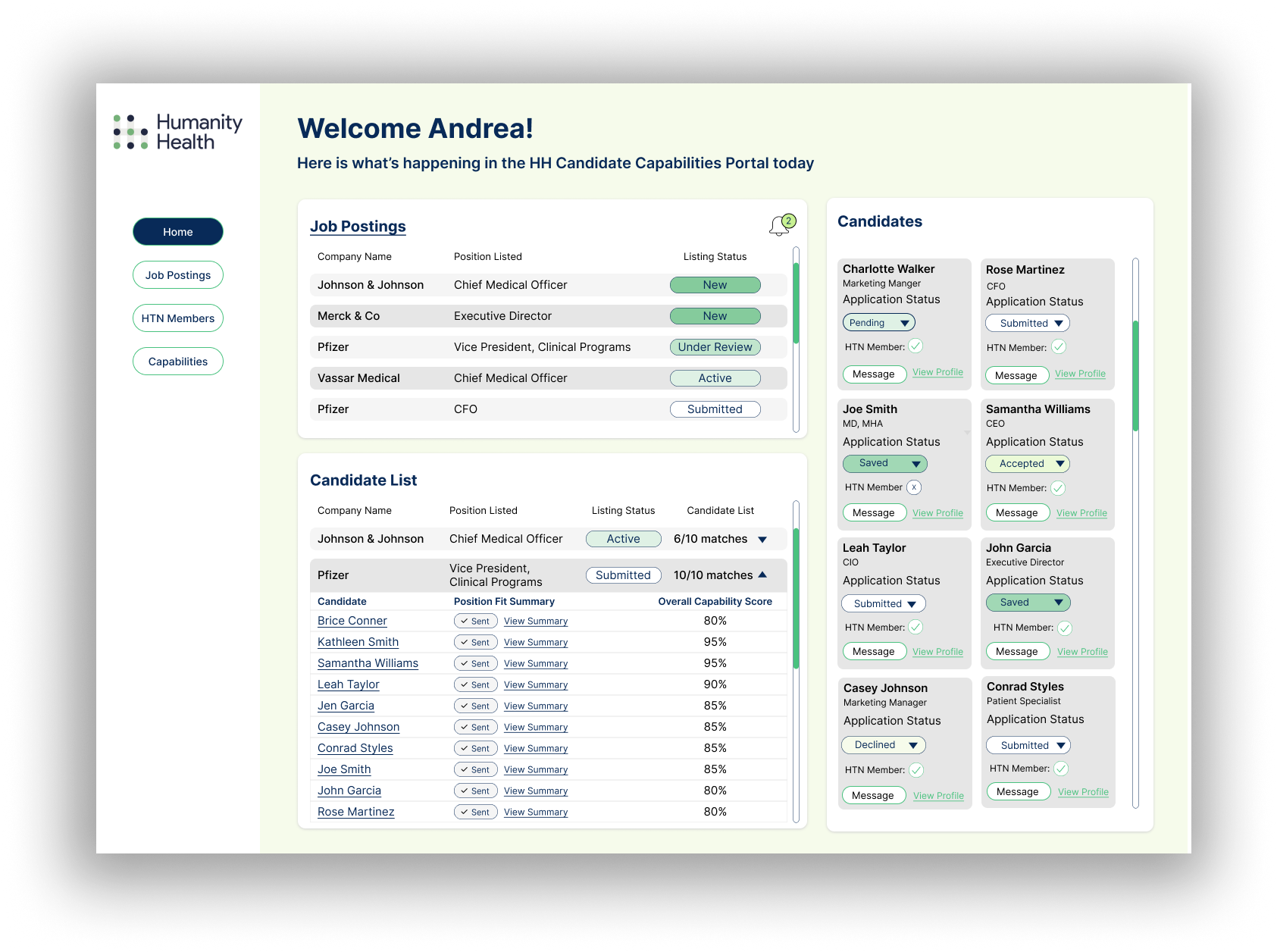
Task: Click New status for Merck & Co
Action: [x=715, y=316]
